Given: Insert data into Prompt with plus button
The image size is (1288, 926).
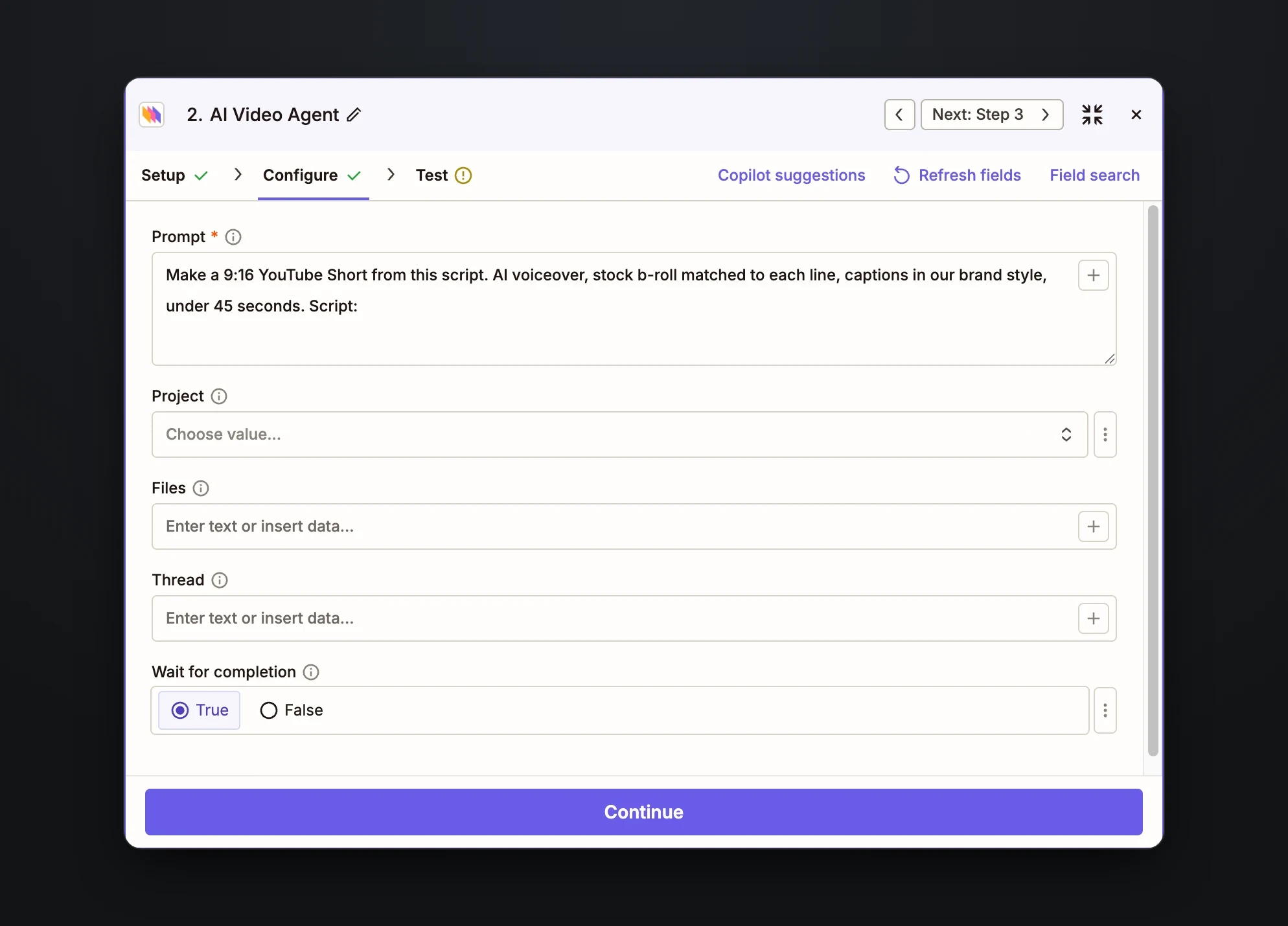Looking at the screenshot, I should tap(1094, 275).
